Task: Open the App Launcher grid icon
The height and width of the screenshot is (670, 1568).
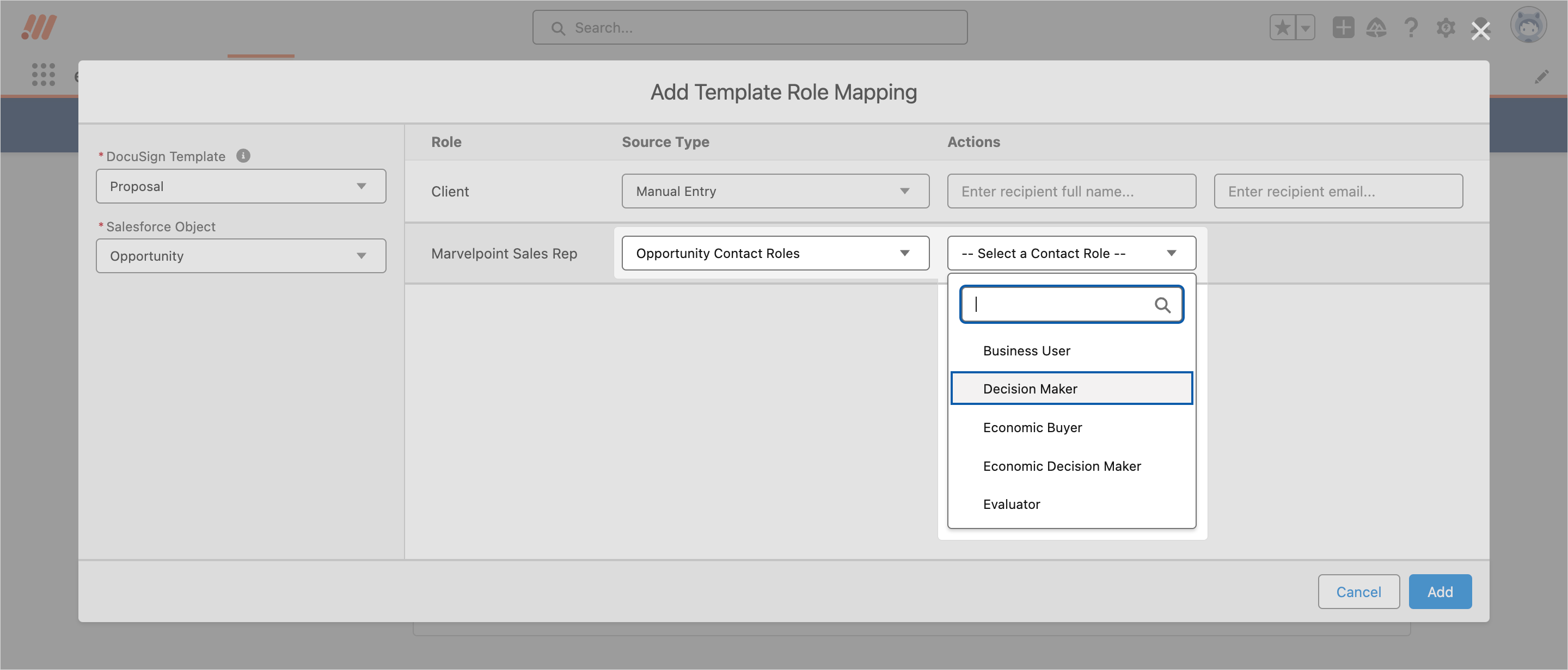Action: 43,74
